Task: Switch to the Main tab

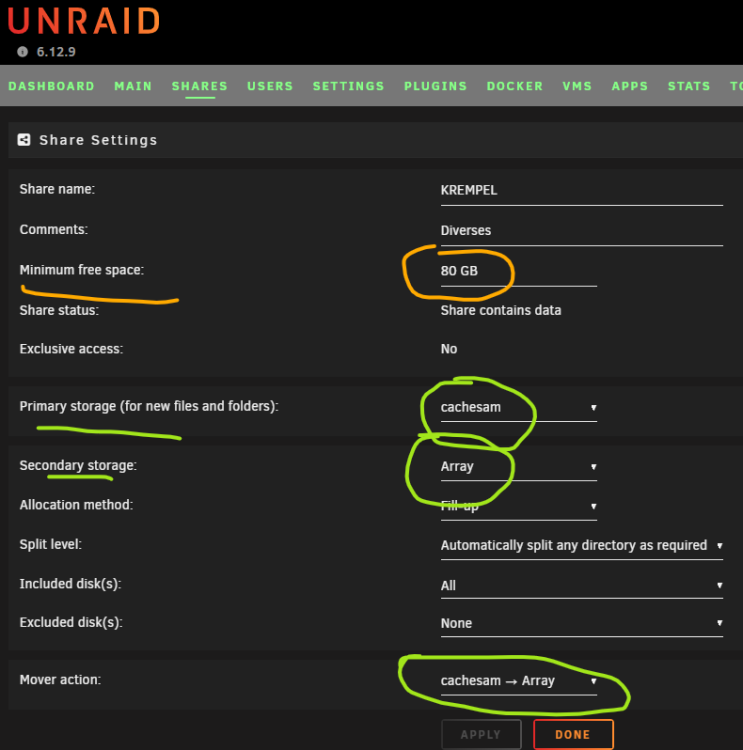Action: [133, 86]
